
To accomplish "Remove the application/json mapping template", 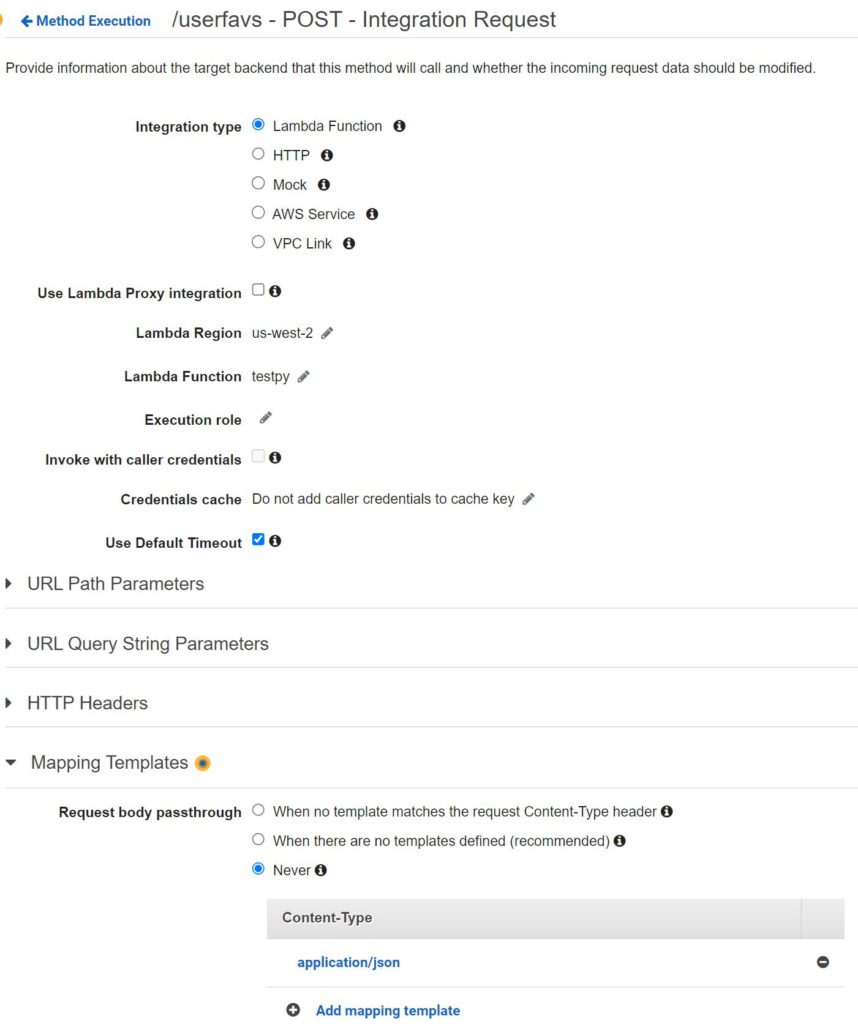I will 823,962.
